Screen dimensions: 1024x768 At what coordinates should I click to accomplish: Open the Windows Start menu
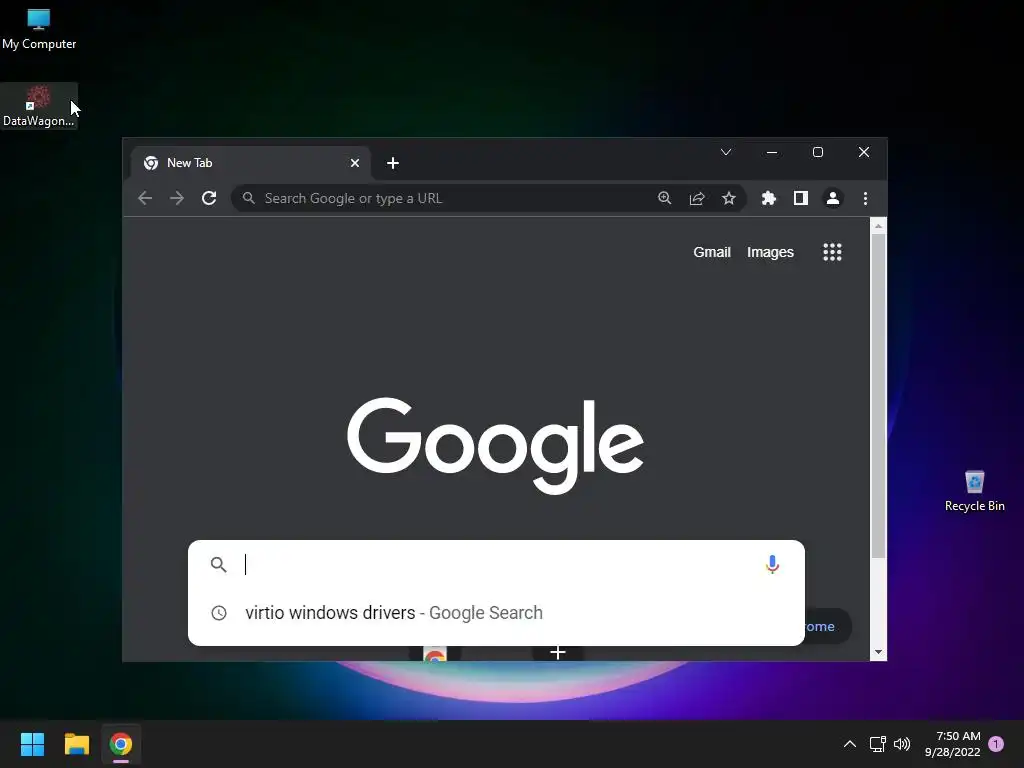(32, 744)
